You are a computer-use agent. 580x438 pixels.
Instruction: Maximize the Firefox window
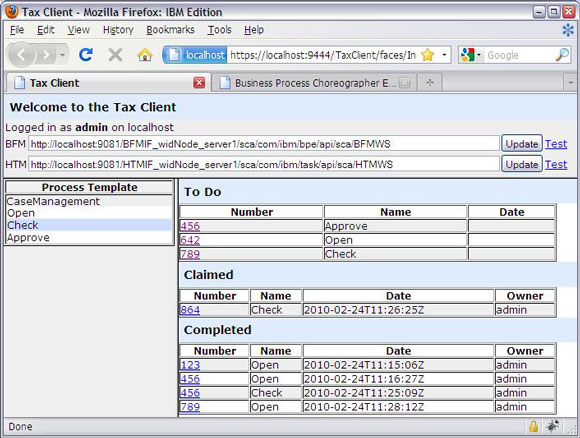click(554, 12)
